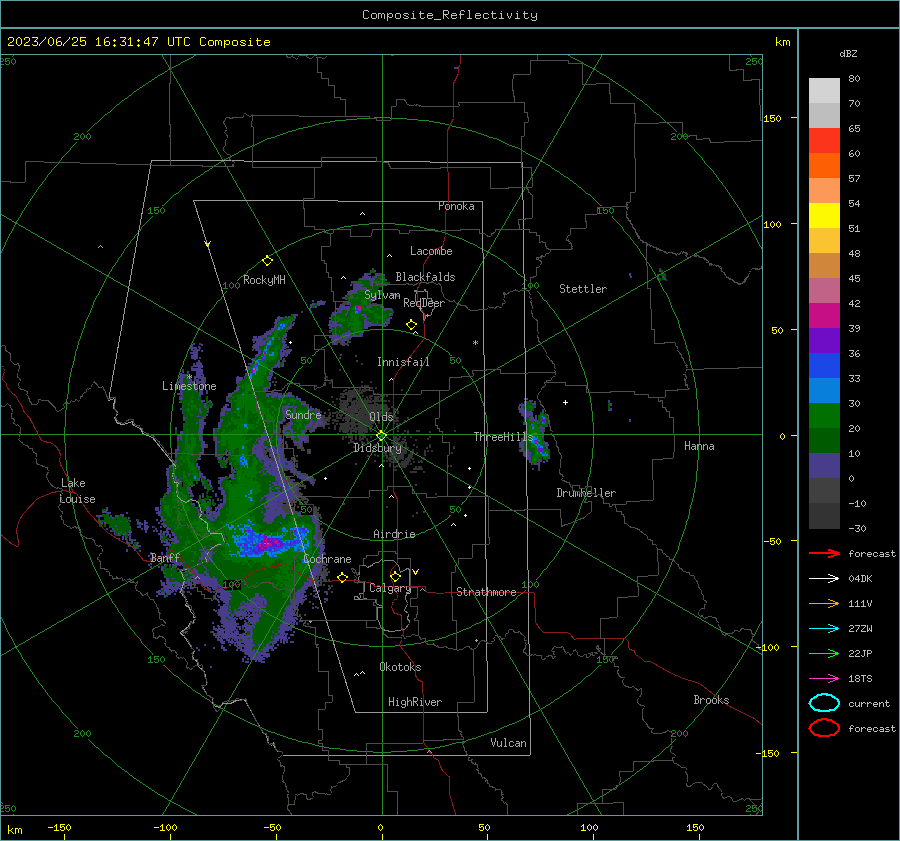
Task: Click the white plus marker west of Hanna
Action: point(565,402)
